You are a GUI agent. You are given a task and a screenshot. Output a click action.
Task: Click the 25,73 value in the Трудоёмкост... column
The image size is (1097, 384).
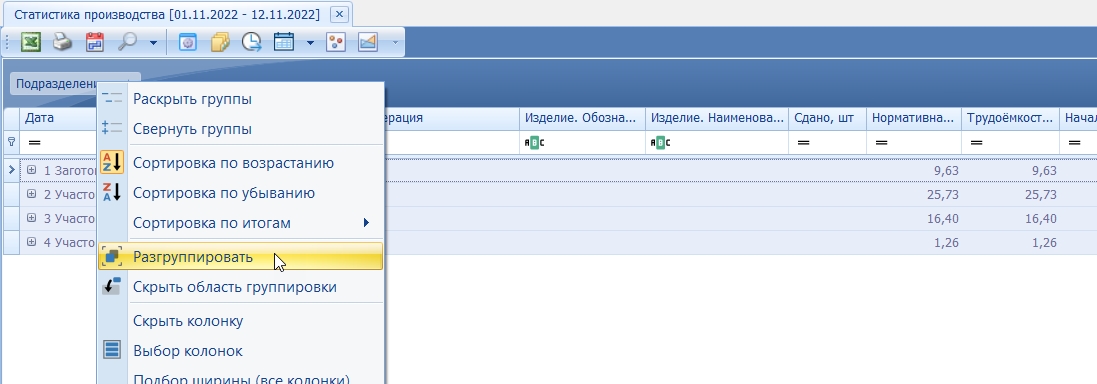(1040, 194)
